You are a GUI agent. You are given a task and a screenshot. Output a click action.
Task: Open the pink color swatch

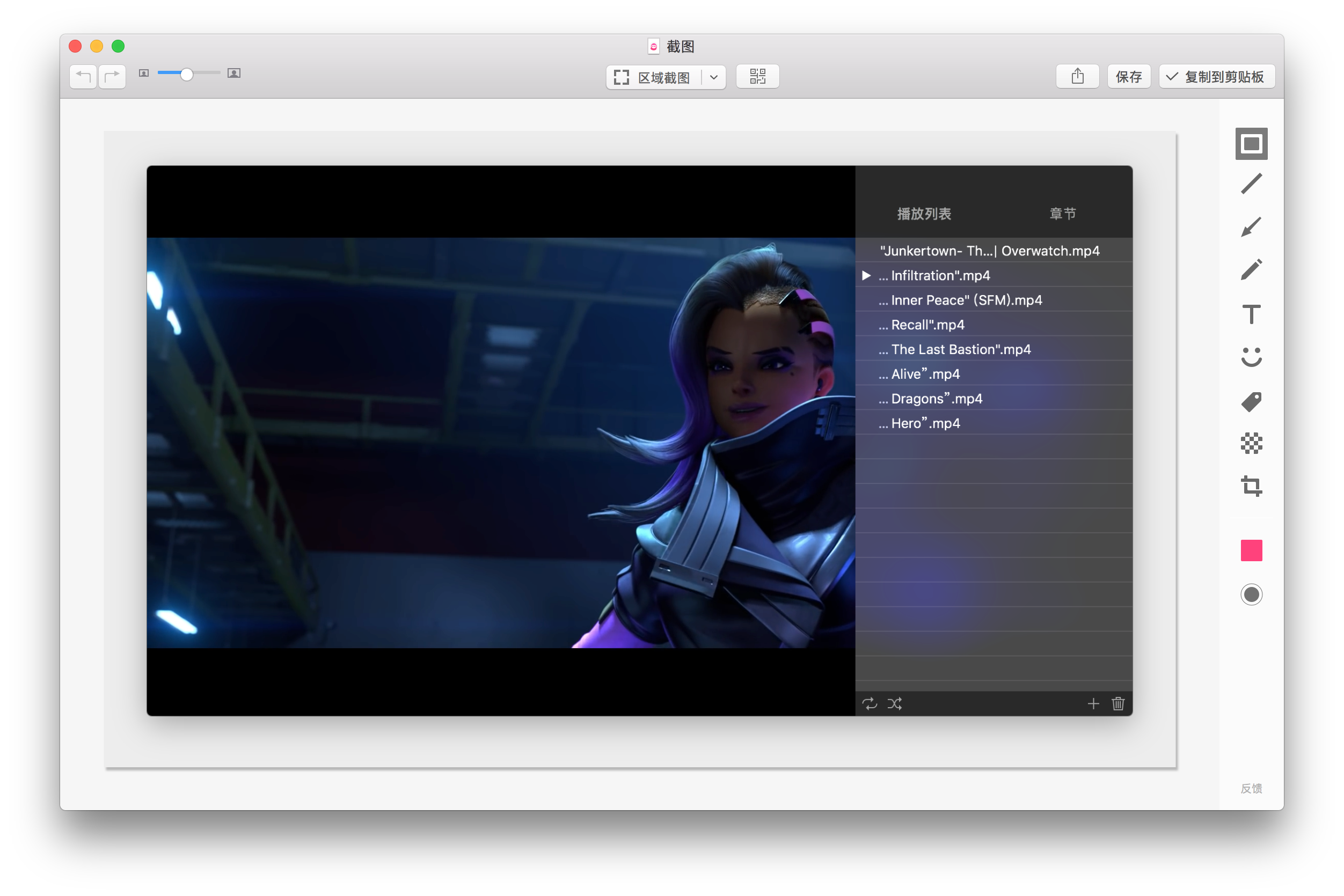coord(1251,550)
